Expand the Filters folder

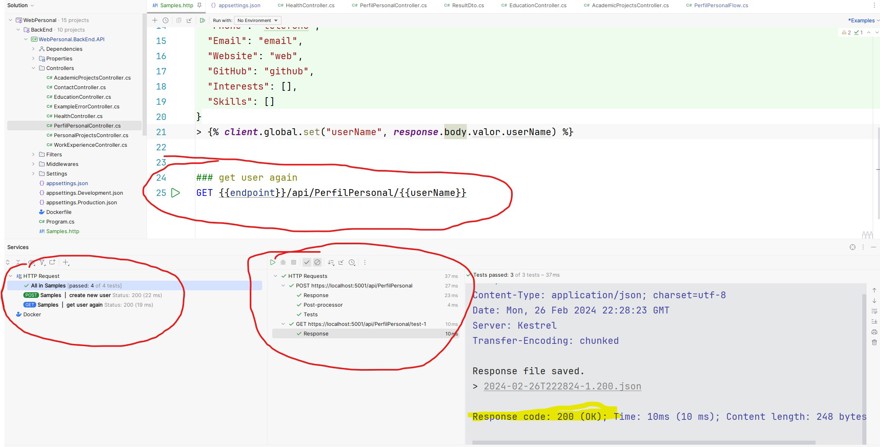pyautogui.click(x=33, y=154)
